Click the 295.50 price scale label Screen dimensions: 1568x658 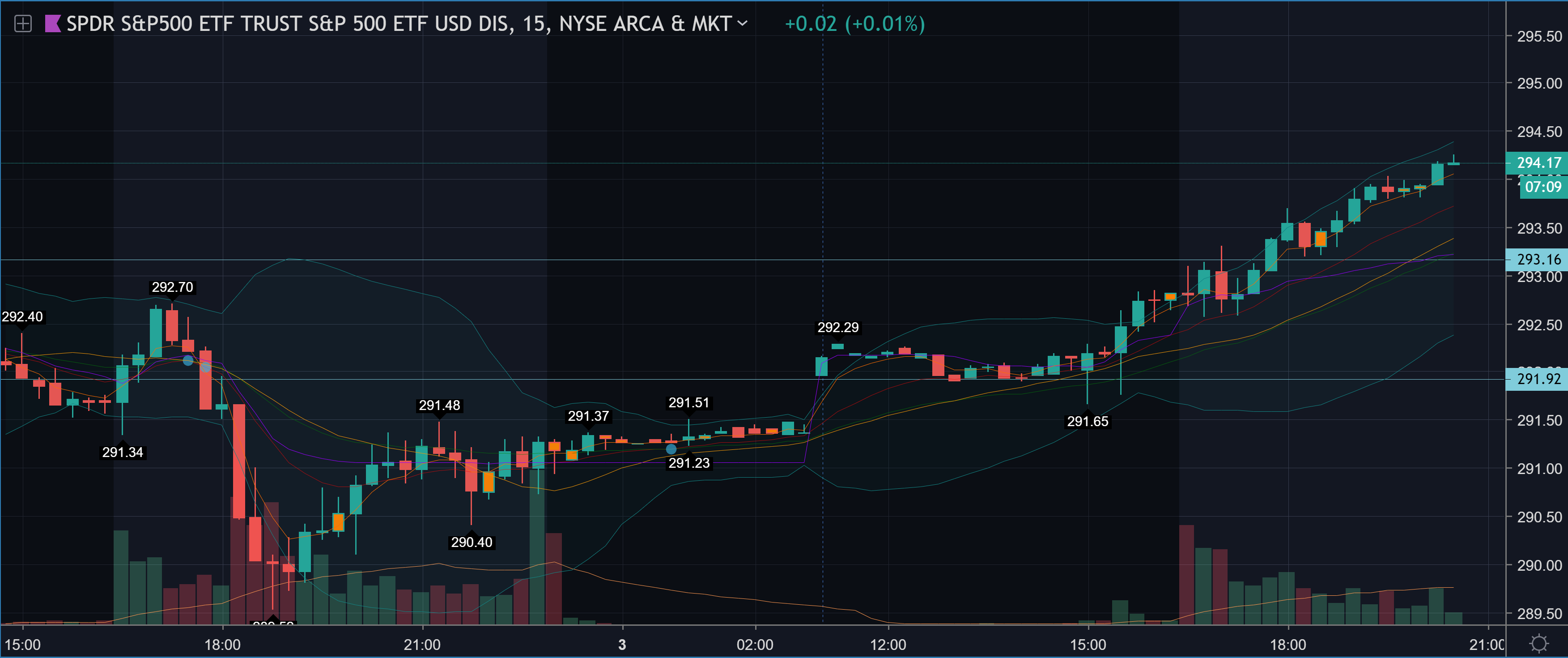[x=1539, y=37]
